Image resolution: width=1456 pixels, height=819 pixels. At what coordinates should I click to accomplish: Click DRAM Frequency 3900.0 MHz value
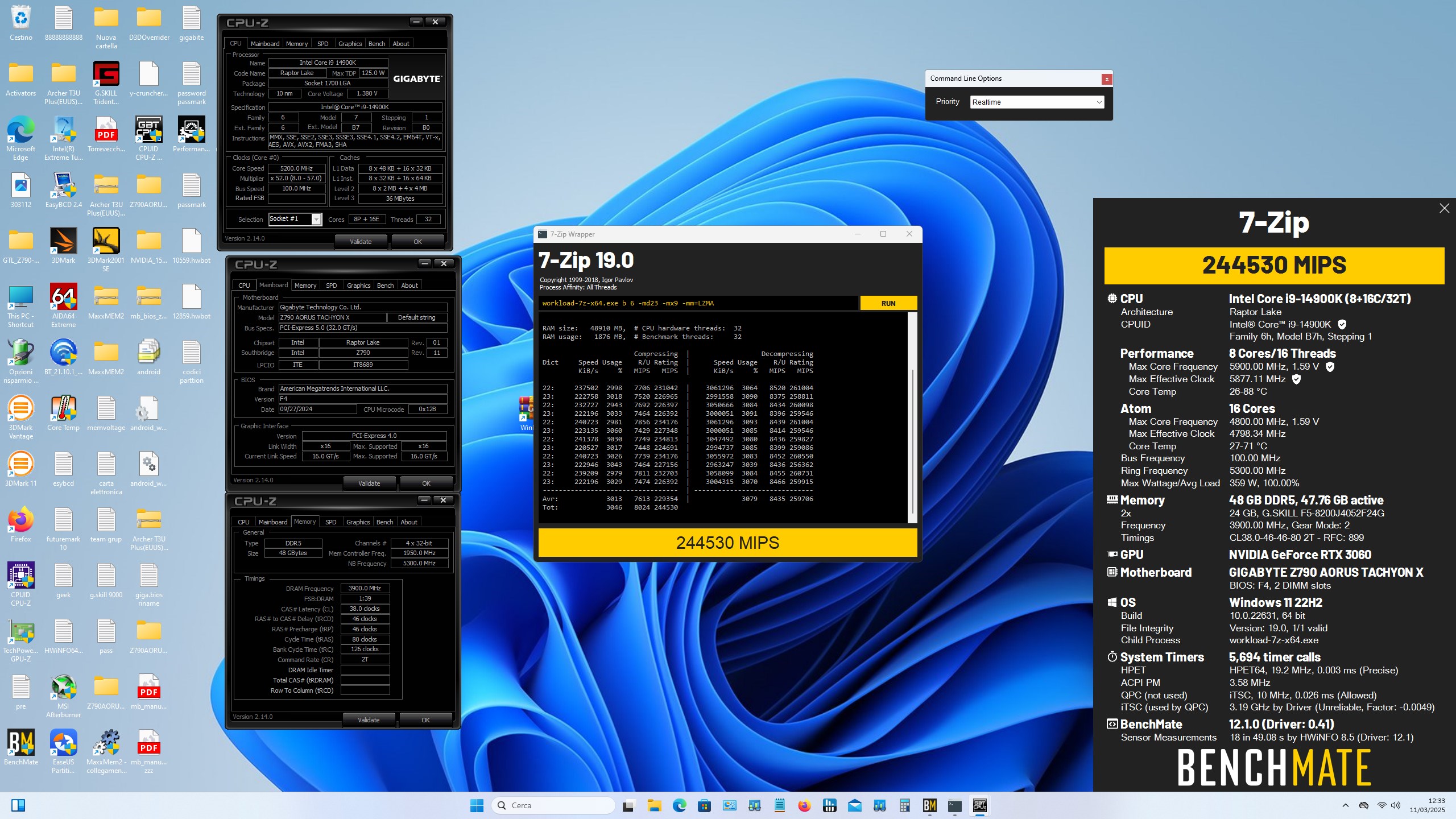[365, 588]
